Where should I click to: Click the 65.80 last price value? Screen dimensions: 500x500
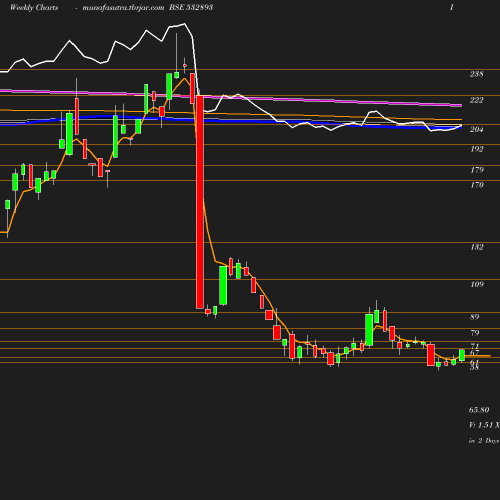click(x=479, y=410)
